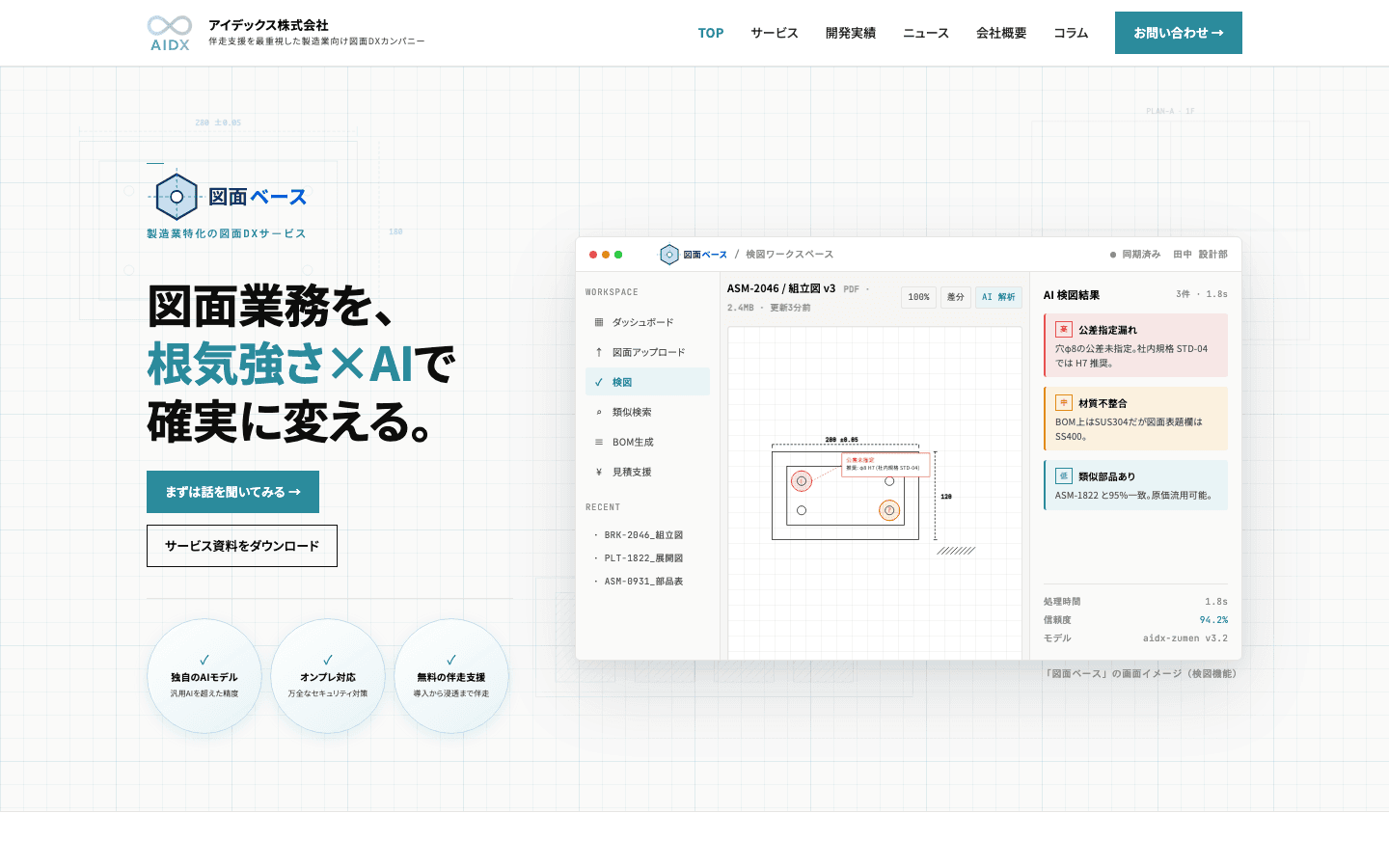1389x868 pixels.
Task: Open the 会社概要 navigation item
Action: tap(1001, 33)
